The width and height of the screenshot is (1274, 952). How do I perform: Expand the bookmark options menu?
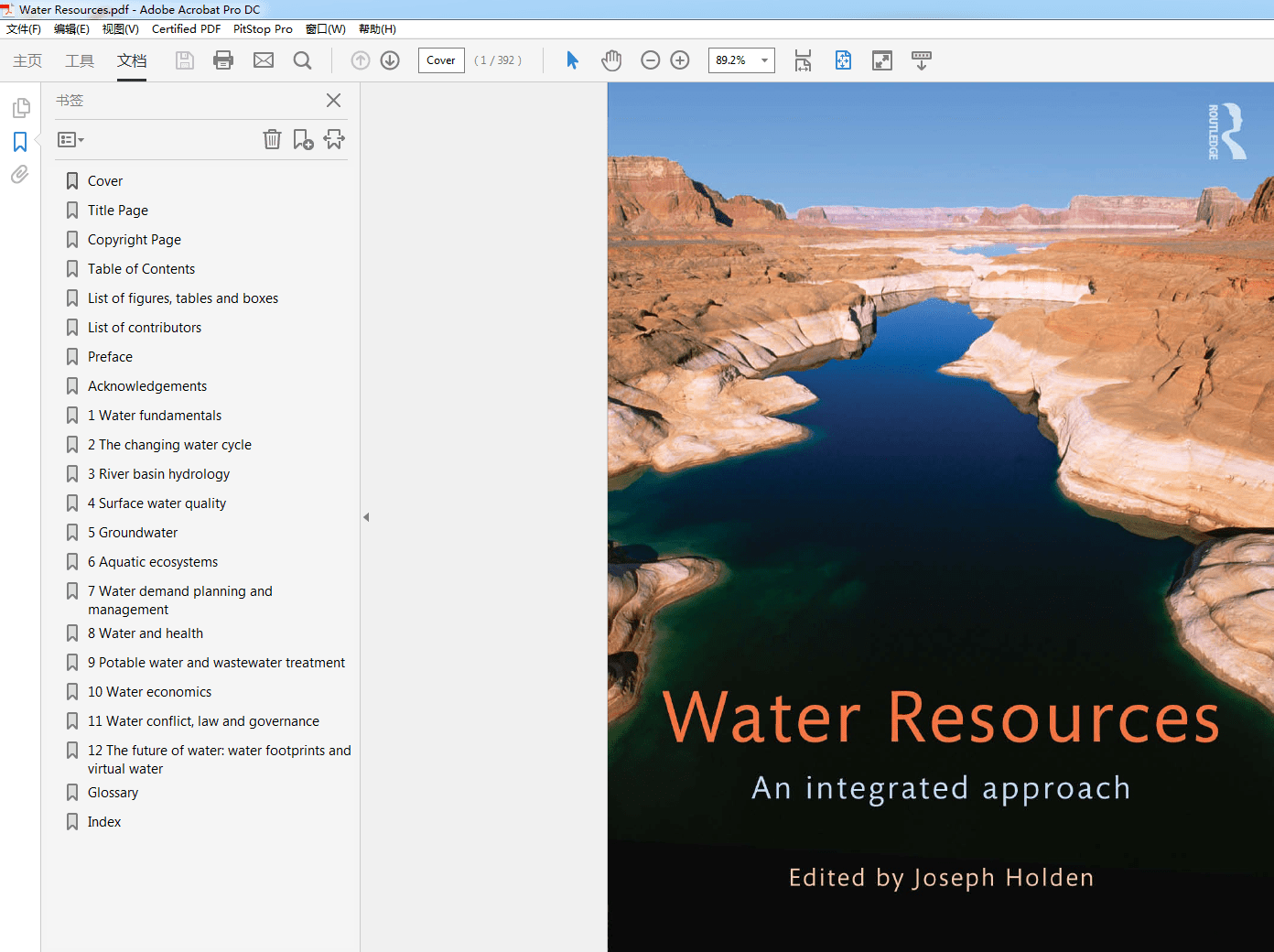pos(70,140)
